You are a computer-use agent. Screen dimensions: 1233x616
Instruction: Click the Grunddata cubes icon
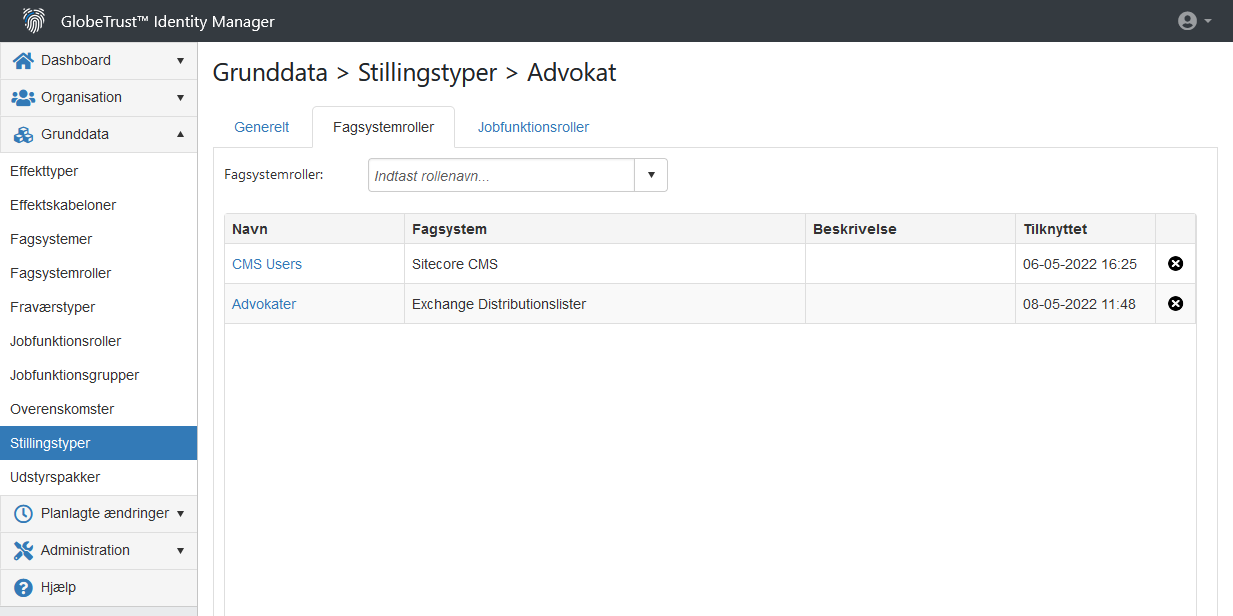click(x=23, y=135)
